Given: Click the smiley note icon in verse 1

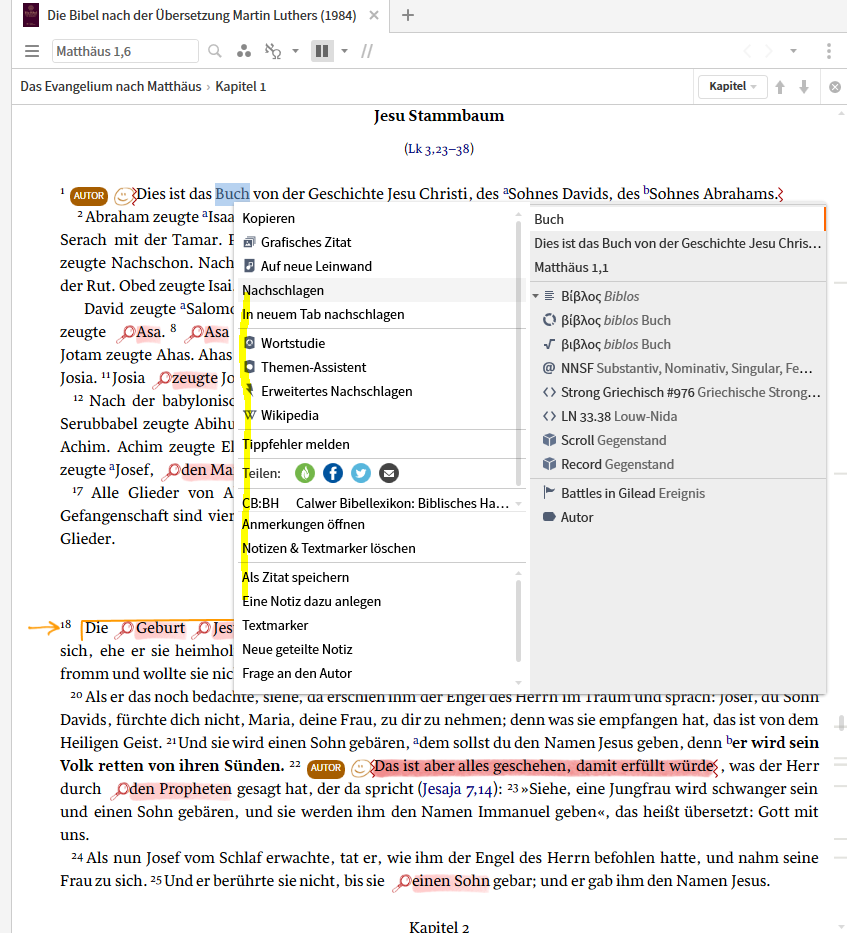Looking at the screenshot, I should (123, 195).
